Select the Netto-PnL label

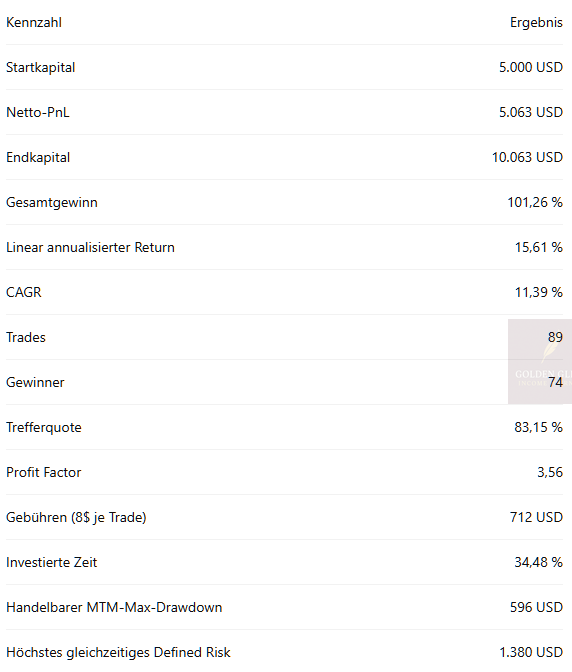click(38, 112)
